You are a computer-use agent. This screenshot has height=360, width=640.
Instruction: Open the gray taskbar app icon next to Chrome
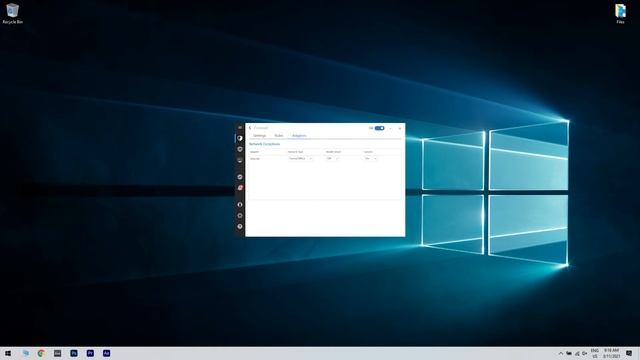tap(58, 353)
